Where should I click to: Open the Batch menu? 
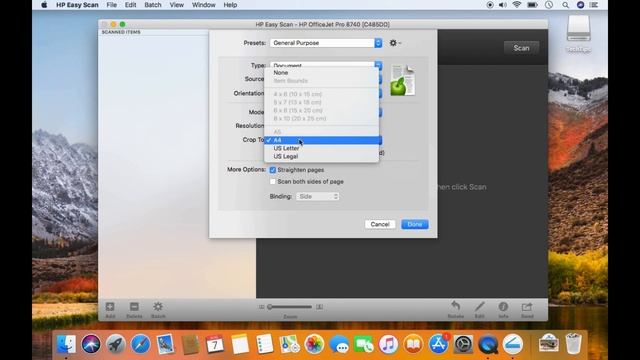click(x=153, y=5)
